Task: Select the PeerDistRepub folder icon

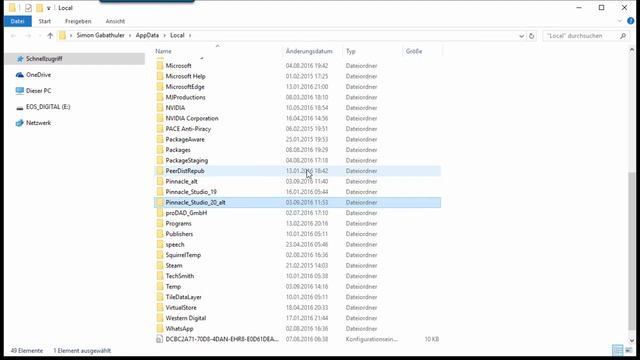Action: point(160,171)
